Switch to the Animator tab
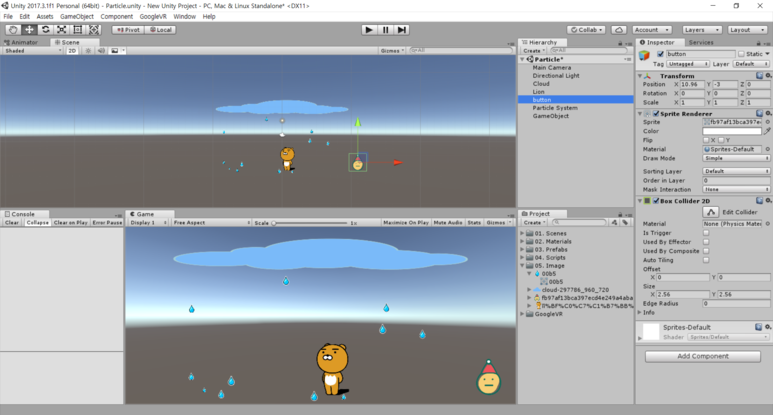This screenshot has height=415, width=773. point(21,42)
